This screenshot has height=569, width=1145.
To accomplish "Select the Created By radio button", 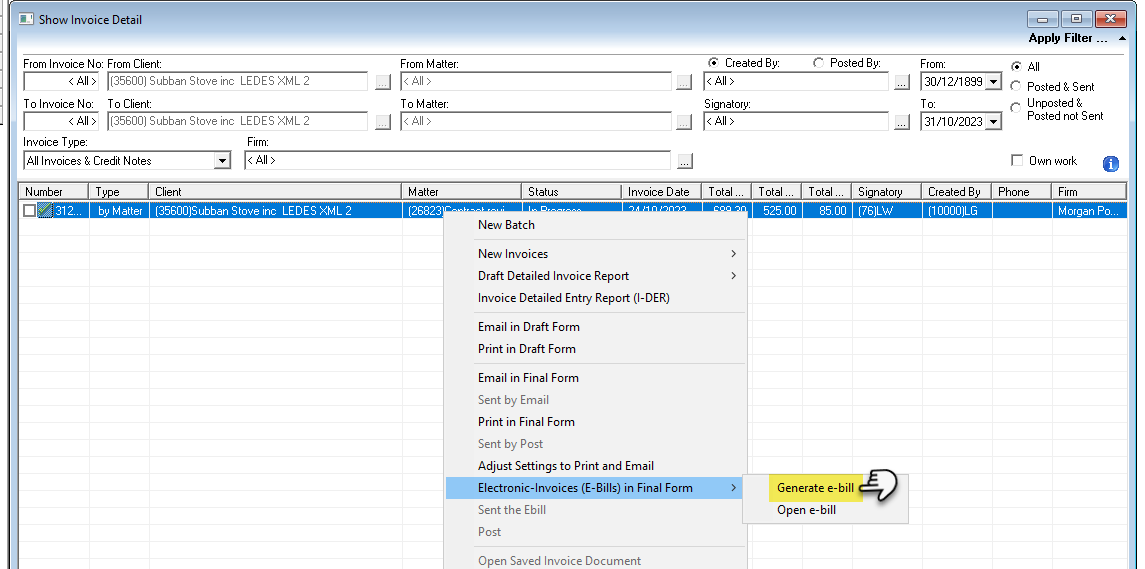I will pos(713,64).
